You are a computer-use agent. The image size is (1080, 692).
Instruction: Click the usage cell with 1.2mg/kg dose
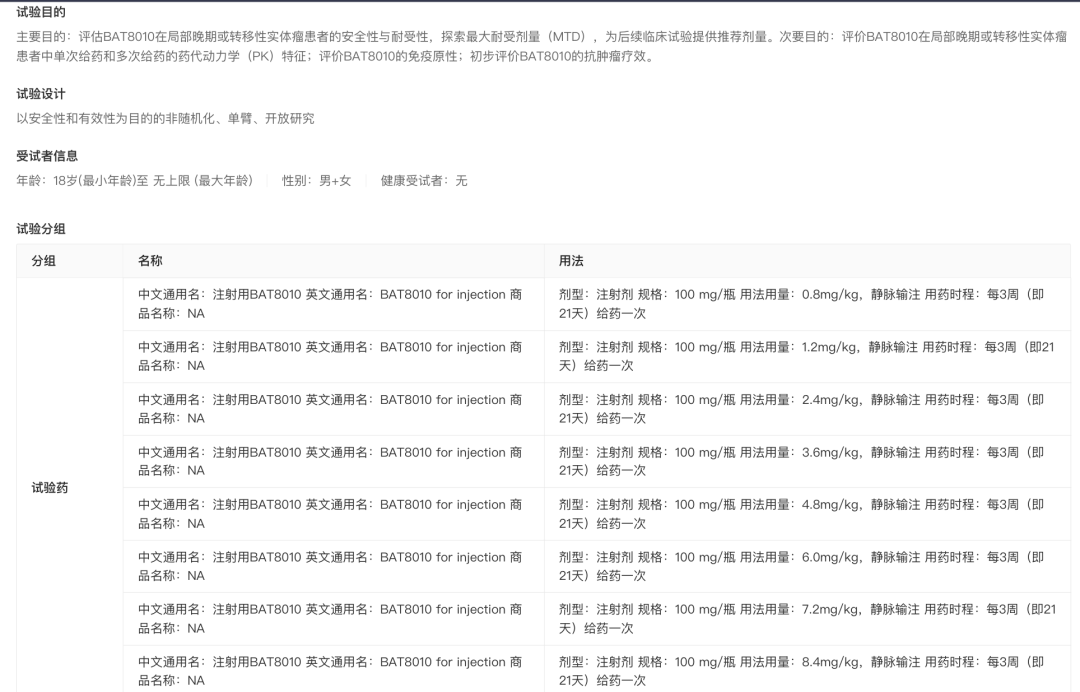click(807, 356)
